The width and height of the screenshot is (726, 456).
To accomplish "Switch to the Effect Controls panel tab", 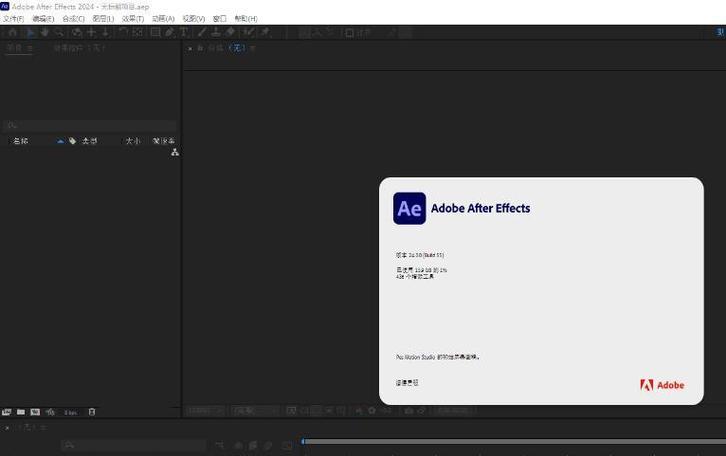I will (x=79, y=48).
